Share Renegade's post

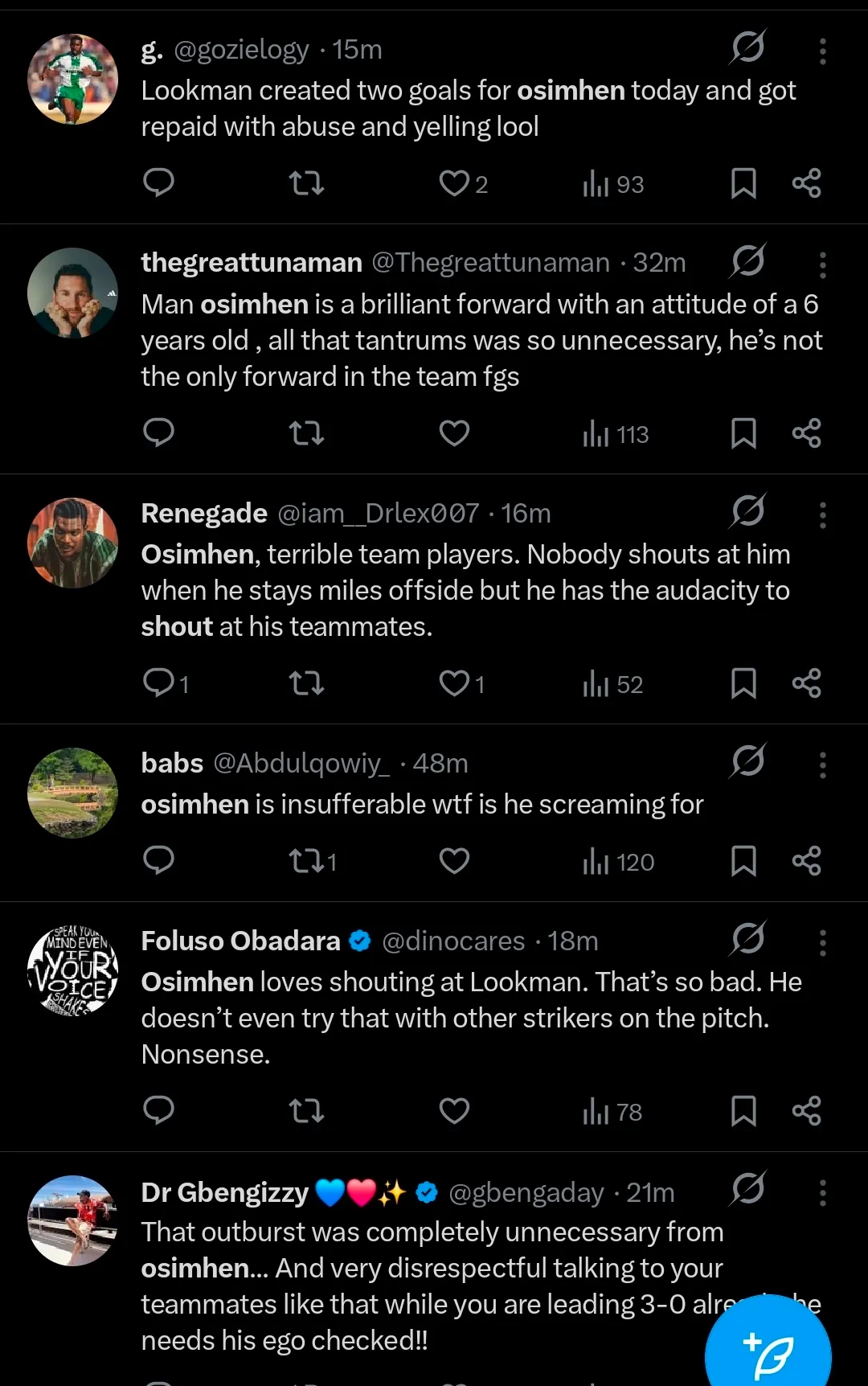click(x=806, y=684)
